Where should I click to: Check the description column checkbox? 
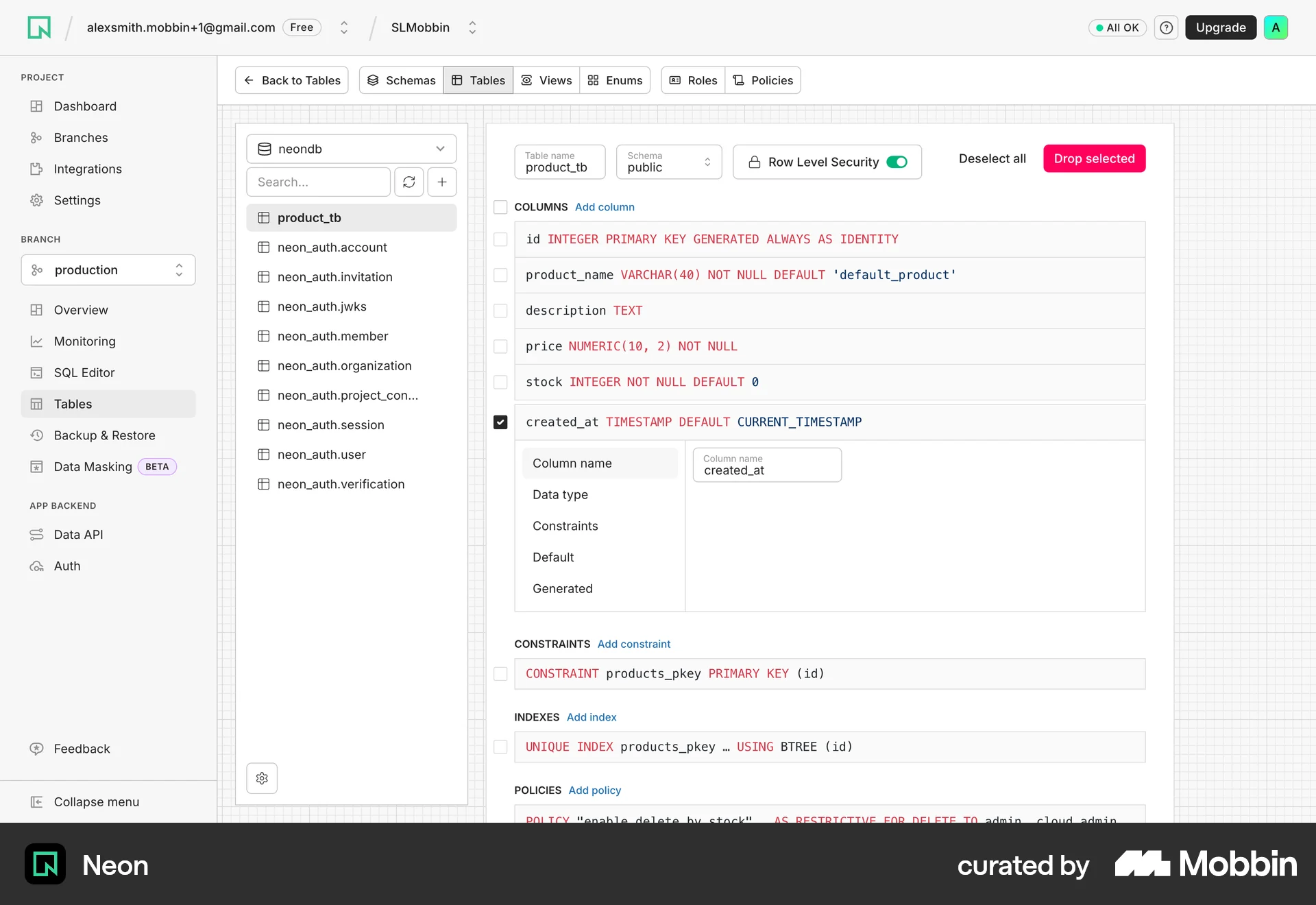pos(500,311)
